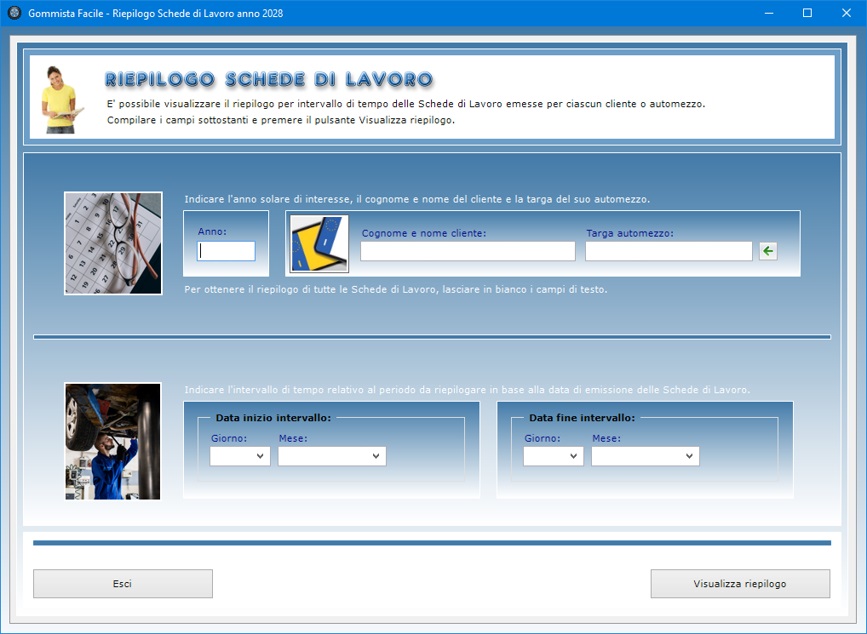Click the Riepilogo Schede di Lavoro heading
867x634 pixels.
pos(269,80)
